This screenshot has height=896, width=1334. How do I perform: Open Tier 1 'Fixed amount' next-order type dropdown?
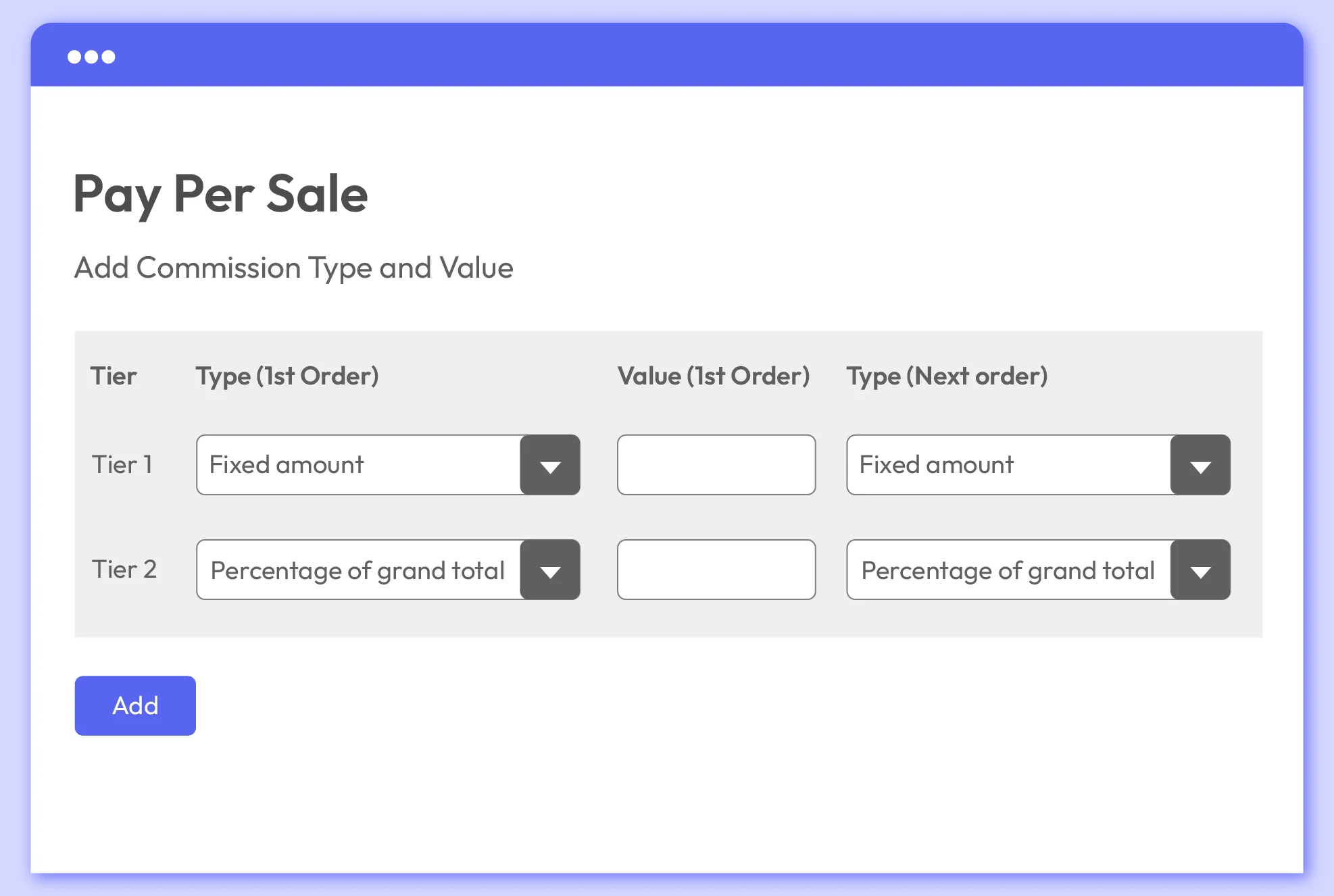point(1008,465)
